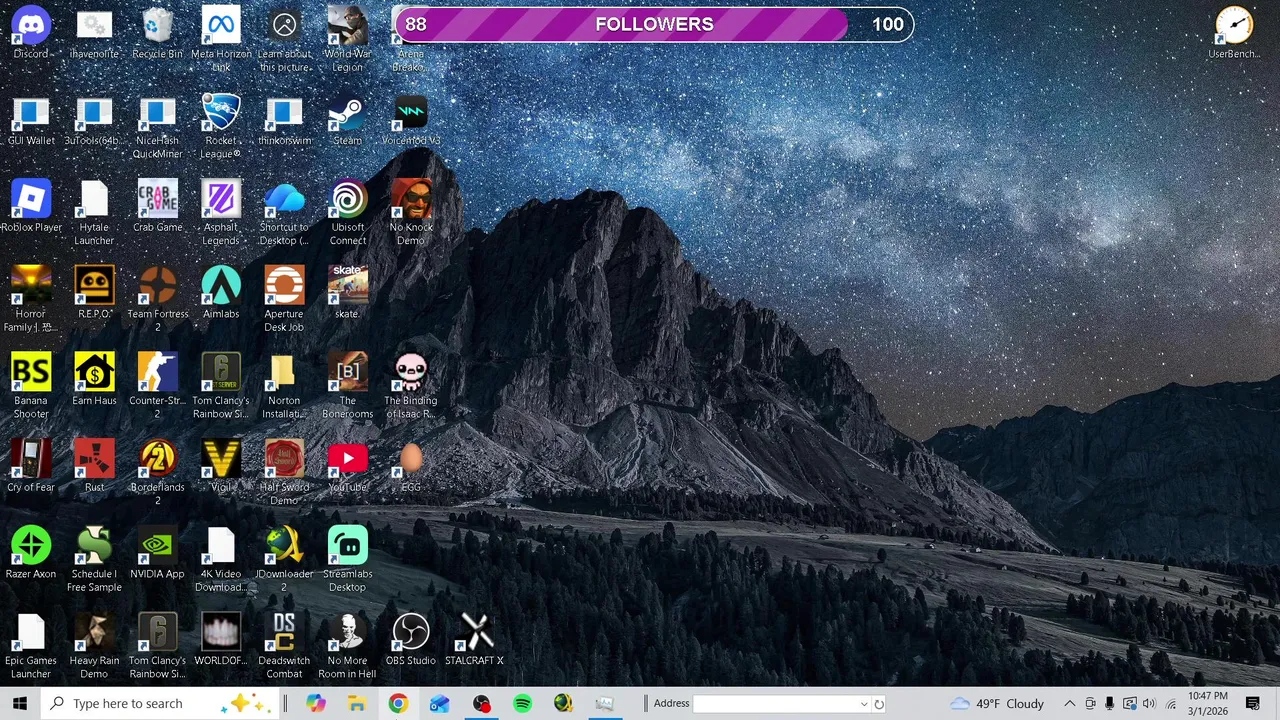This screenshot has width=1280, height=720.
Task: Click the Address bar refresh button
Action: (x=879, y=704)
